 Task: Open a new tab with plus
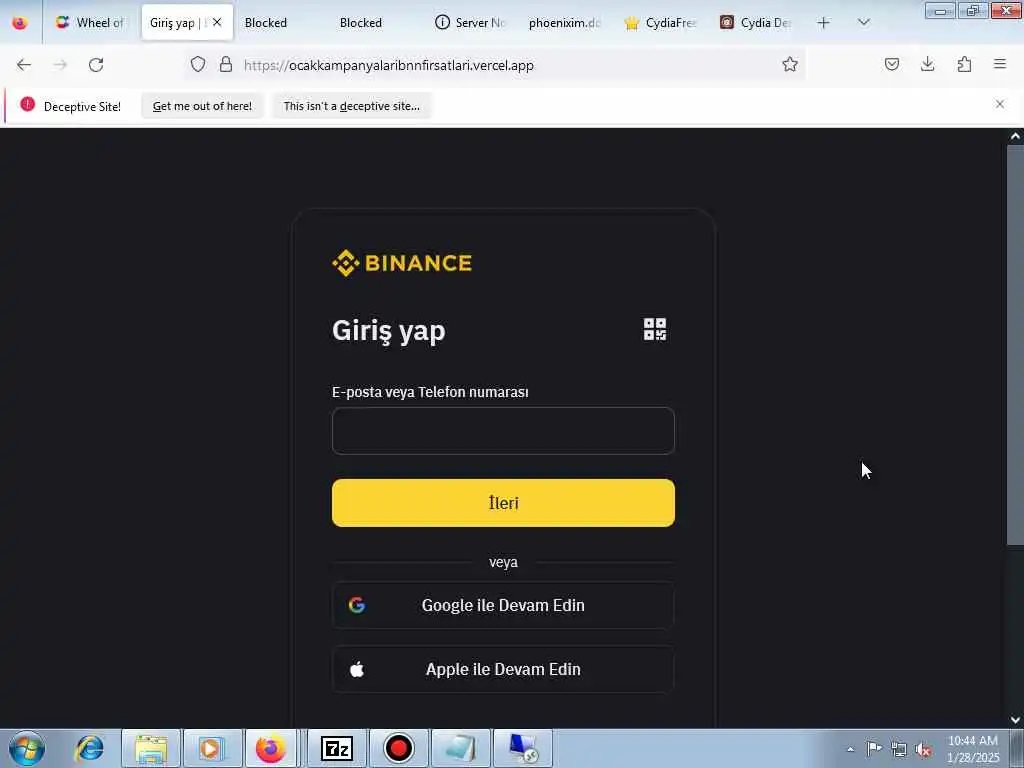point(824,23)
